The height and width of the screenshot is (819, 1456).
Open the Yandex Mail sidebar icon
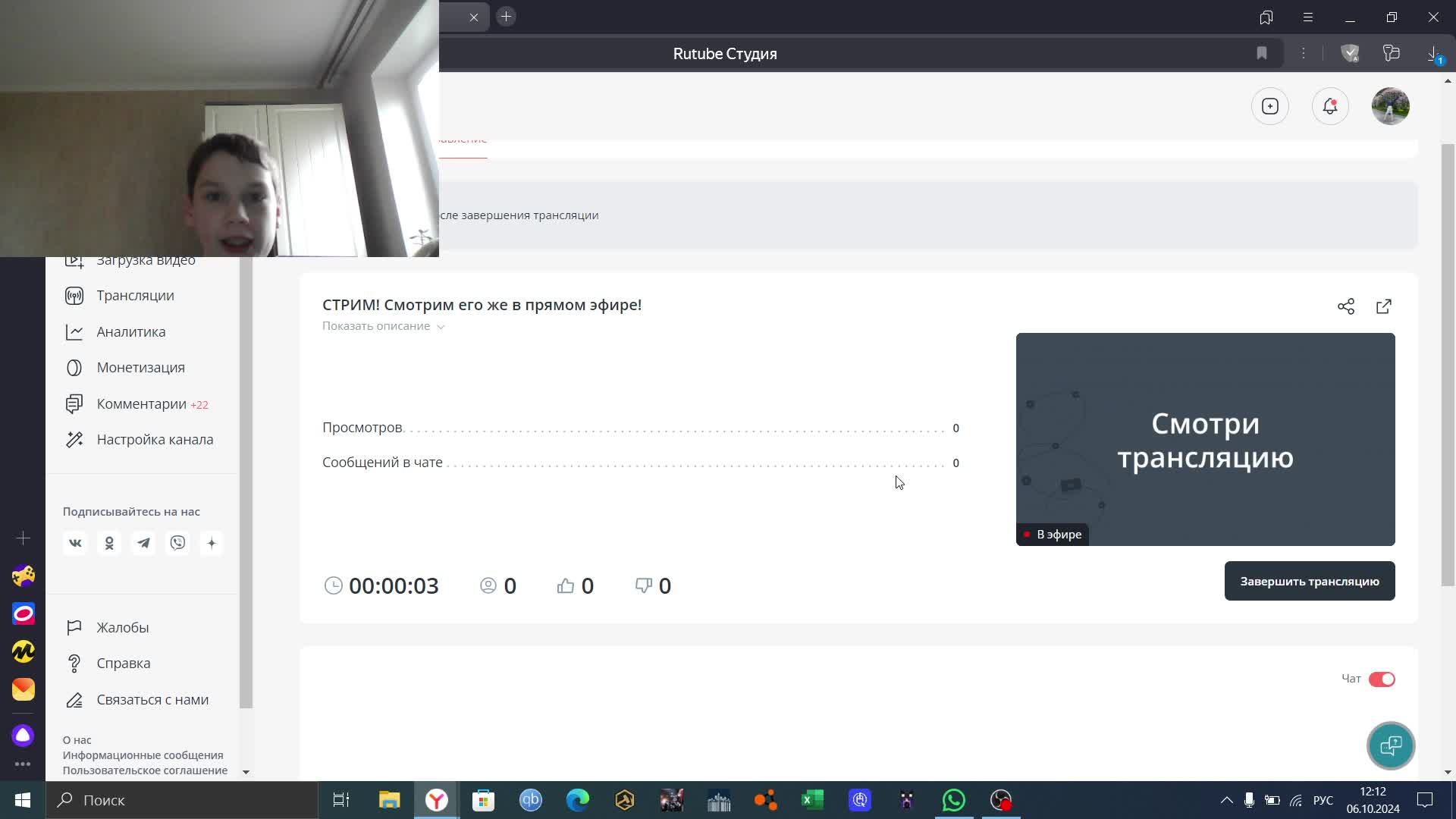[23, 689]
